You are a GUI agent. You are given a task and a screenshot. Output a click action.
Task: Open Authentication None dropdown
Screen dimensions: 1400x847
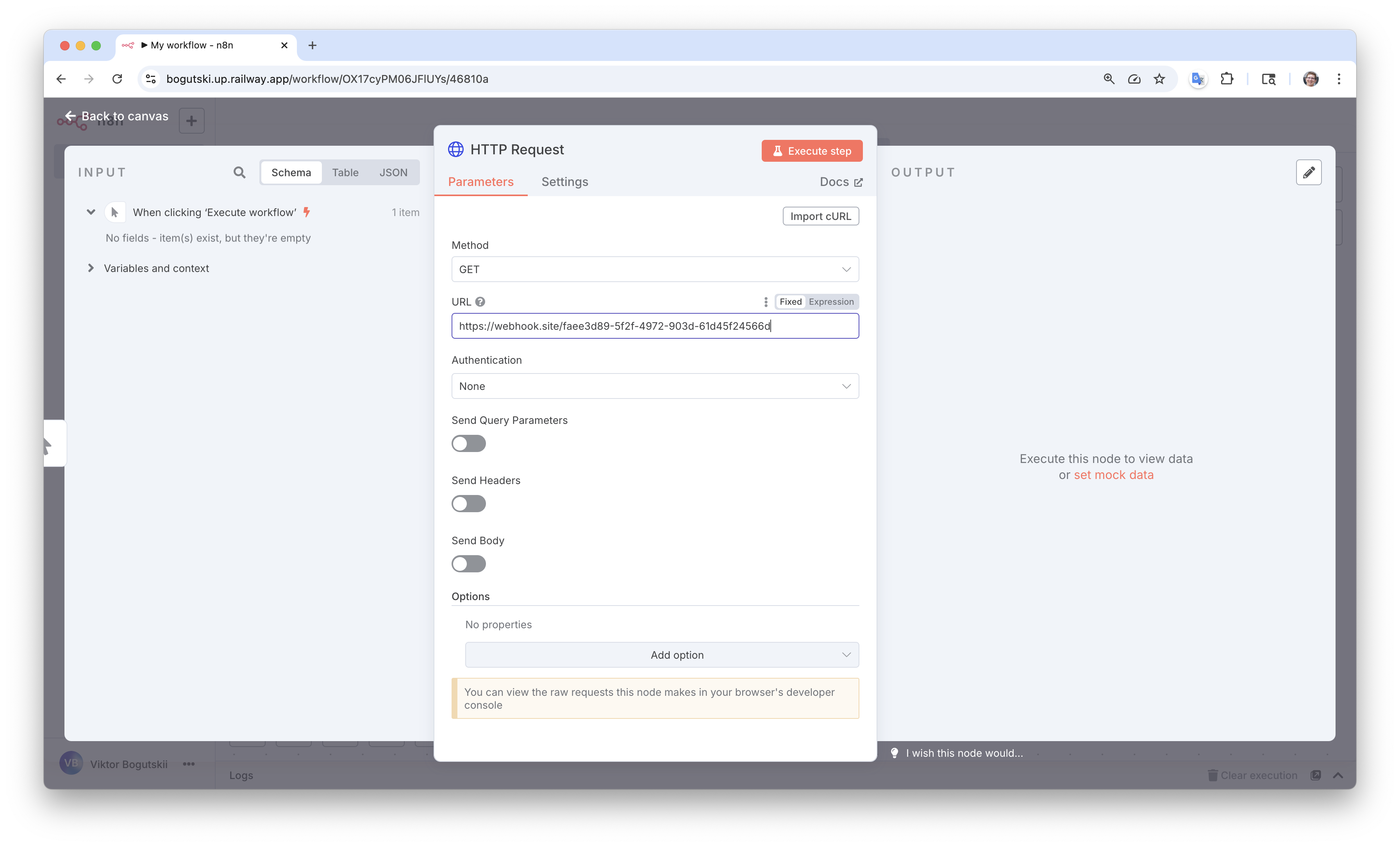[x=655, y=386]
